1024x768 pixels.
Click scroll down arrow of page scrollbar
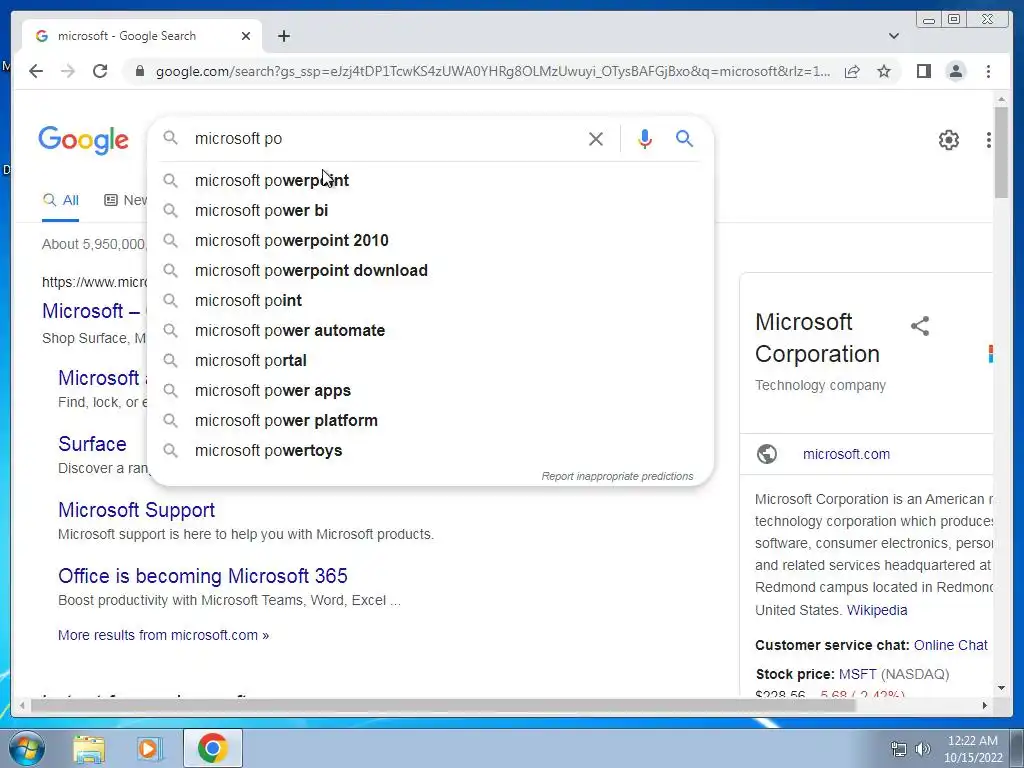1001,688
